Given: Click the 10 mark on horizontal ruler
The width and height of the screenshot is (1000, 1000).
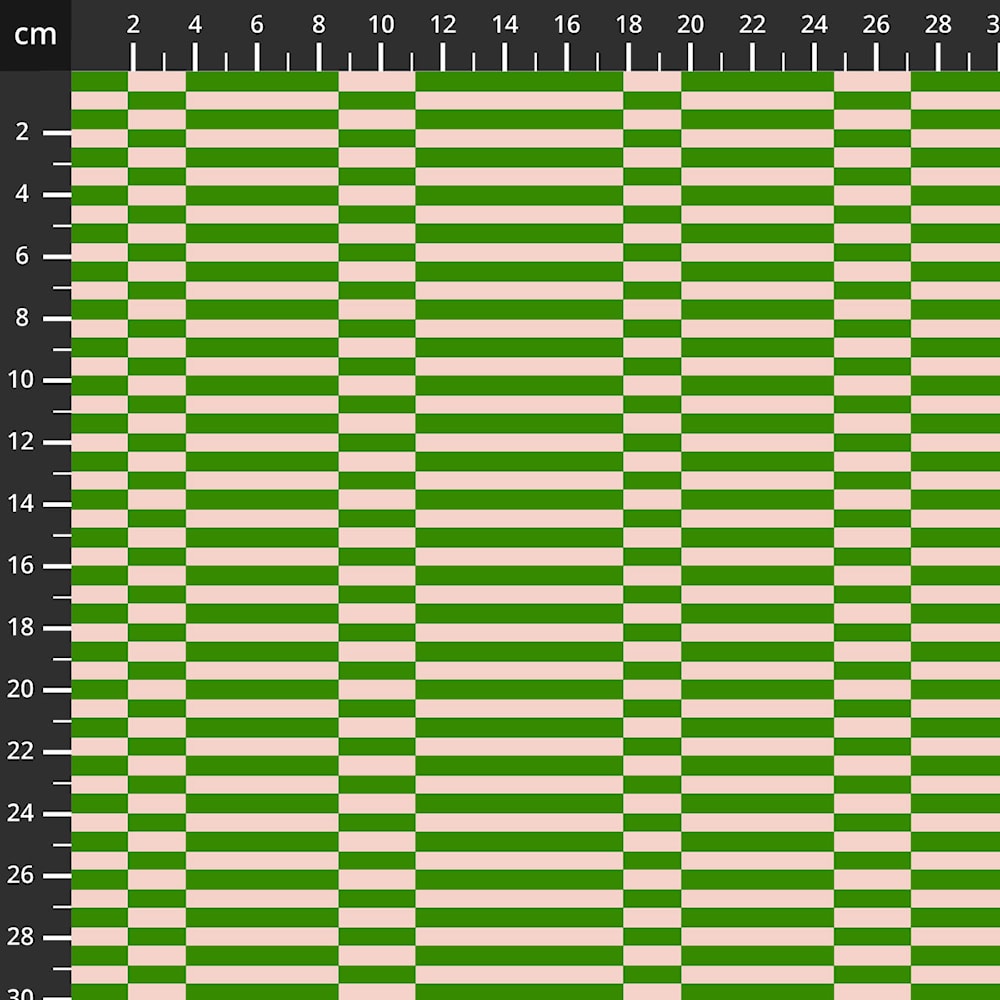Looking at the screenshot, I should 381,26.
